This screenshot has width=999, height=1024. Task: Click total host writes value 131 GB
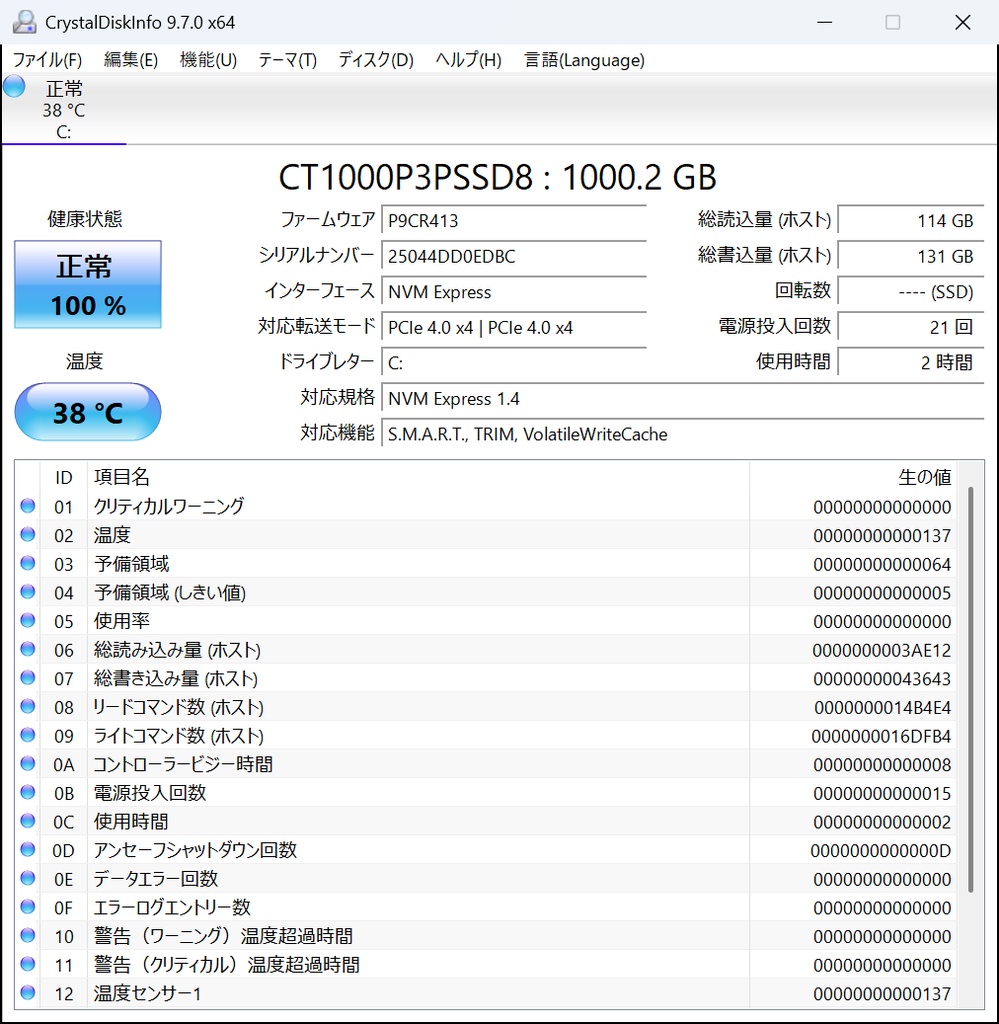tap(911, 256)
